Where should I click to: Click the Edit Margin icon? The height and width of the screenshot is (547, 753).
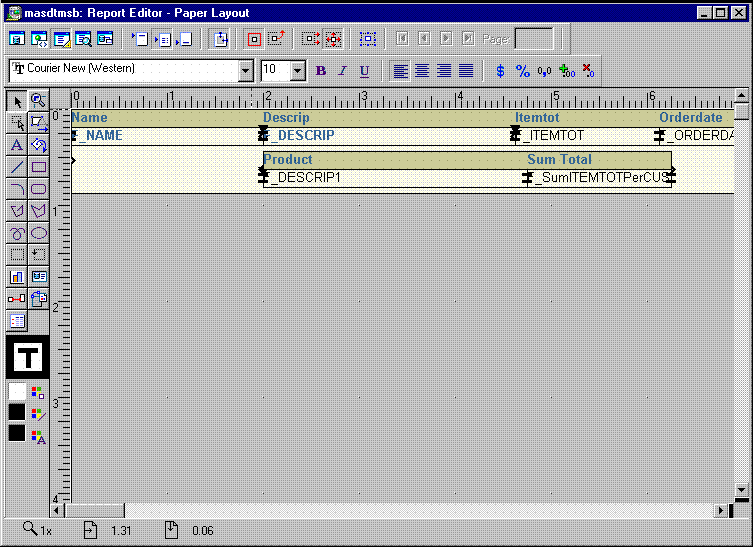click(220, 39)
